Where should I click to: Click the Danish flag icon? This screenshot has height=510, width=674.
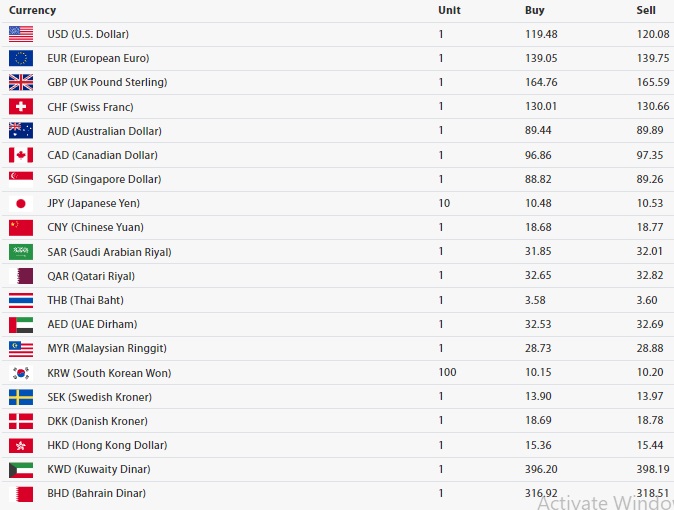click(21, 421)
